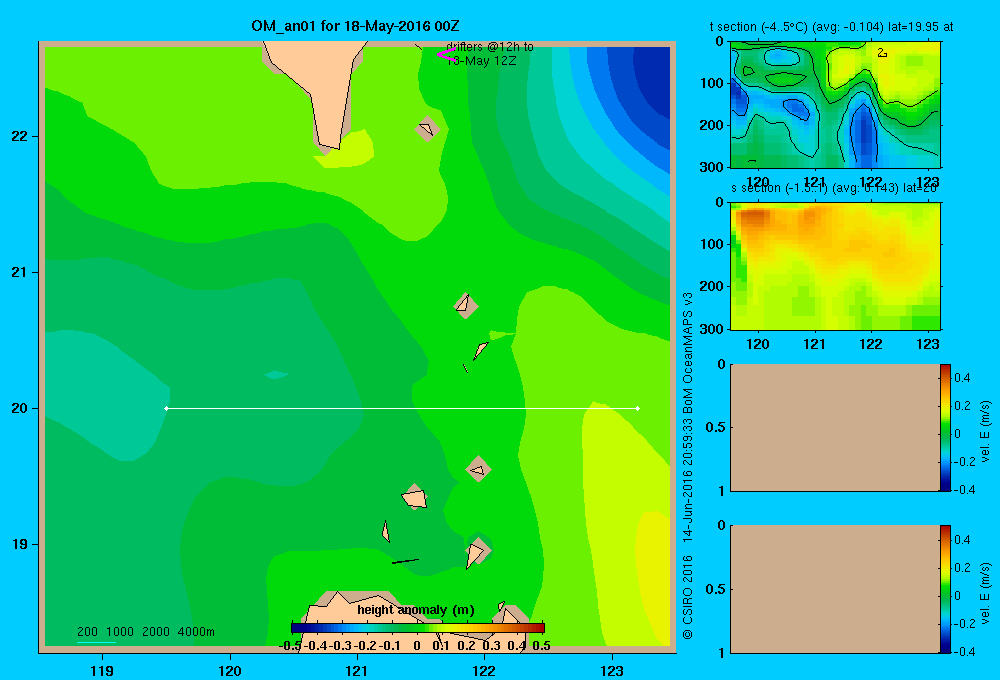Click the upper vel. E color bar
The image size is (1000, 680).
945,427
